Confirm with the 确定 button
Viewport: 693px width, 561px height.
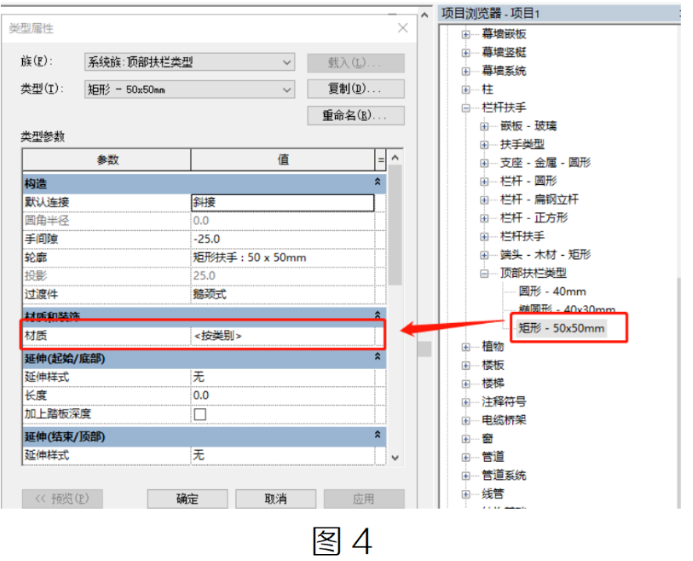(187, 499)
